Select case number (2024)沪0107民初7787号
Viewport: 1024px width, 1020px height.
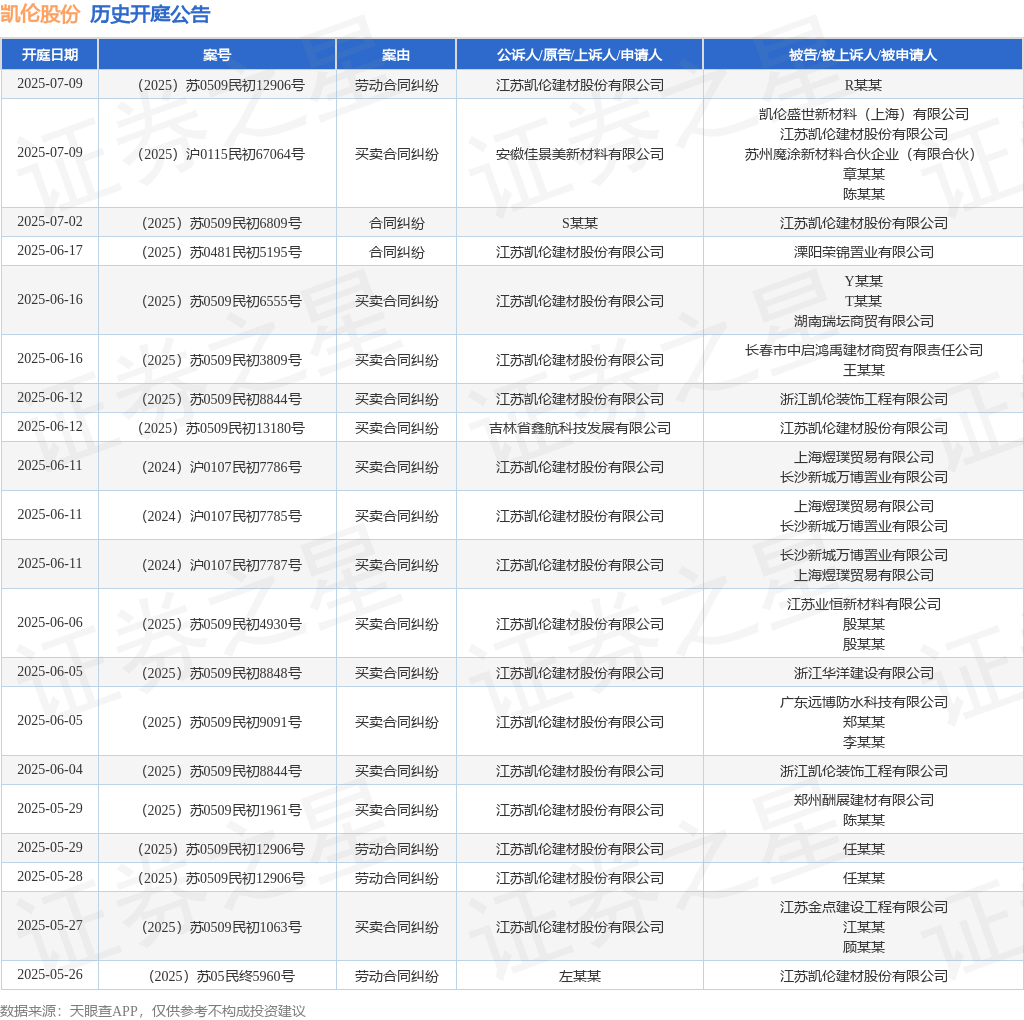tap(221, 565)
